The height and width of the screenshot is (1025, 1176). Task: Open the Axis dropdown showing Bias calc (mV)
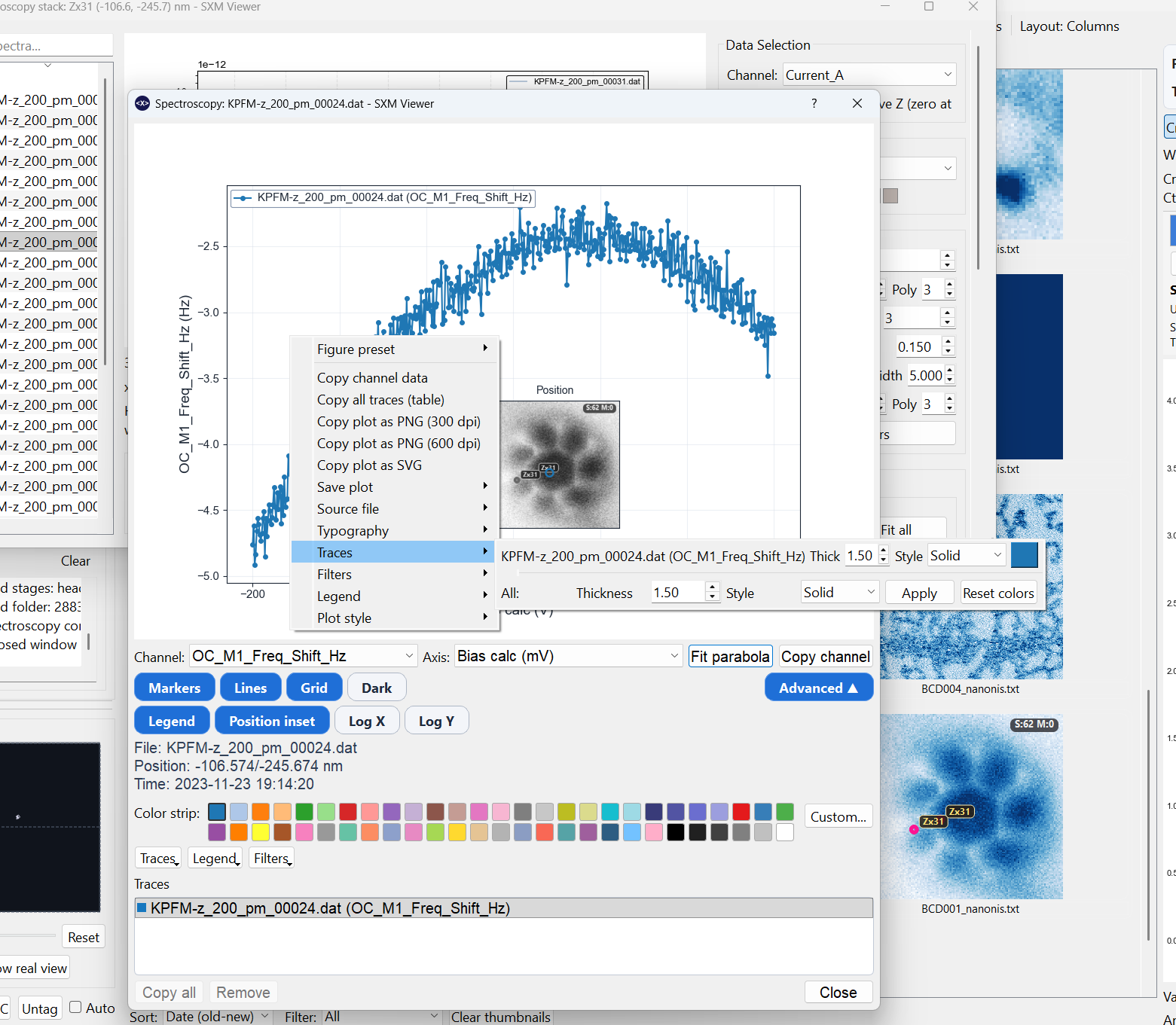coord(568,656)
